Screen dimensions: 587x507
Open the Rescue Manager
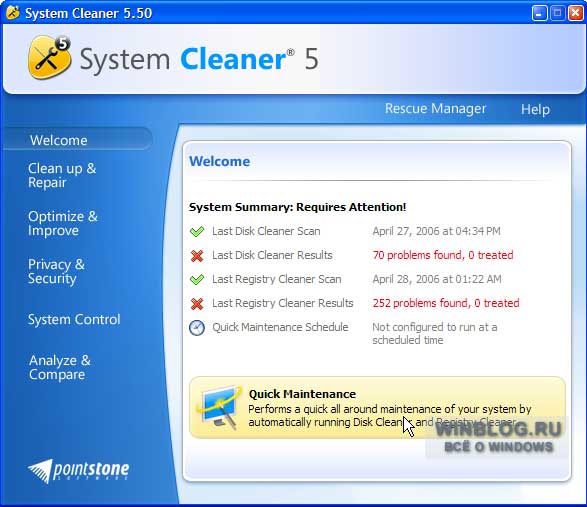(435, 109)
